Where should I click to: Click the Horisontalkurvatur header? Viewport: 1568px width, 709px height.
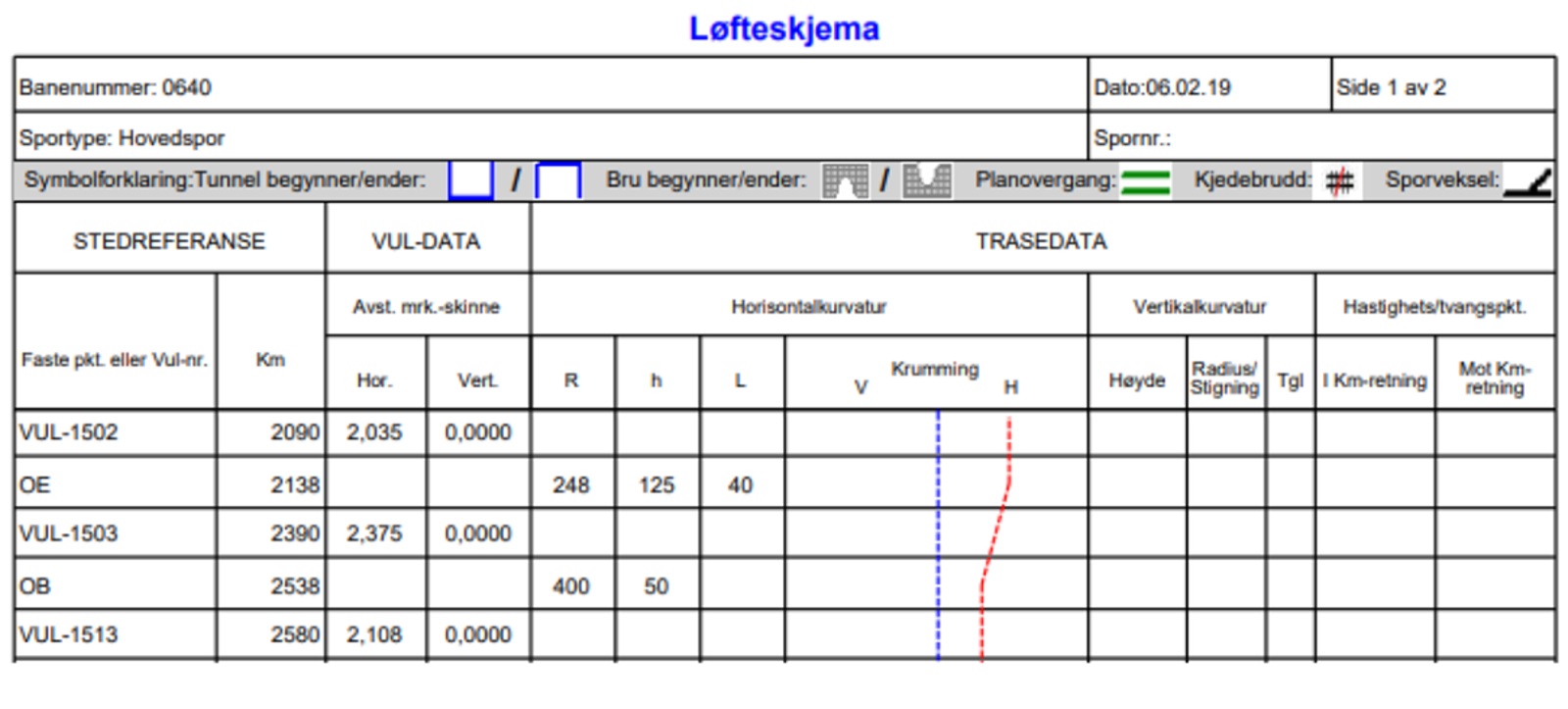click(x=808, y=307)
